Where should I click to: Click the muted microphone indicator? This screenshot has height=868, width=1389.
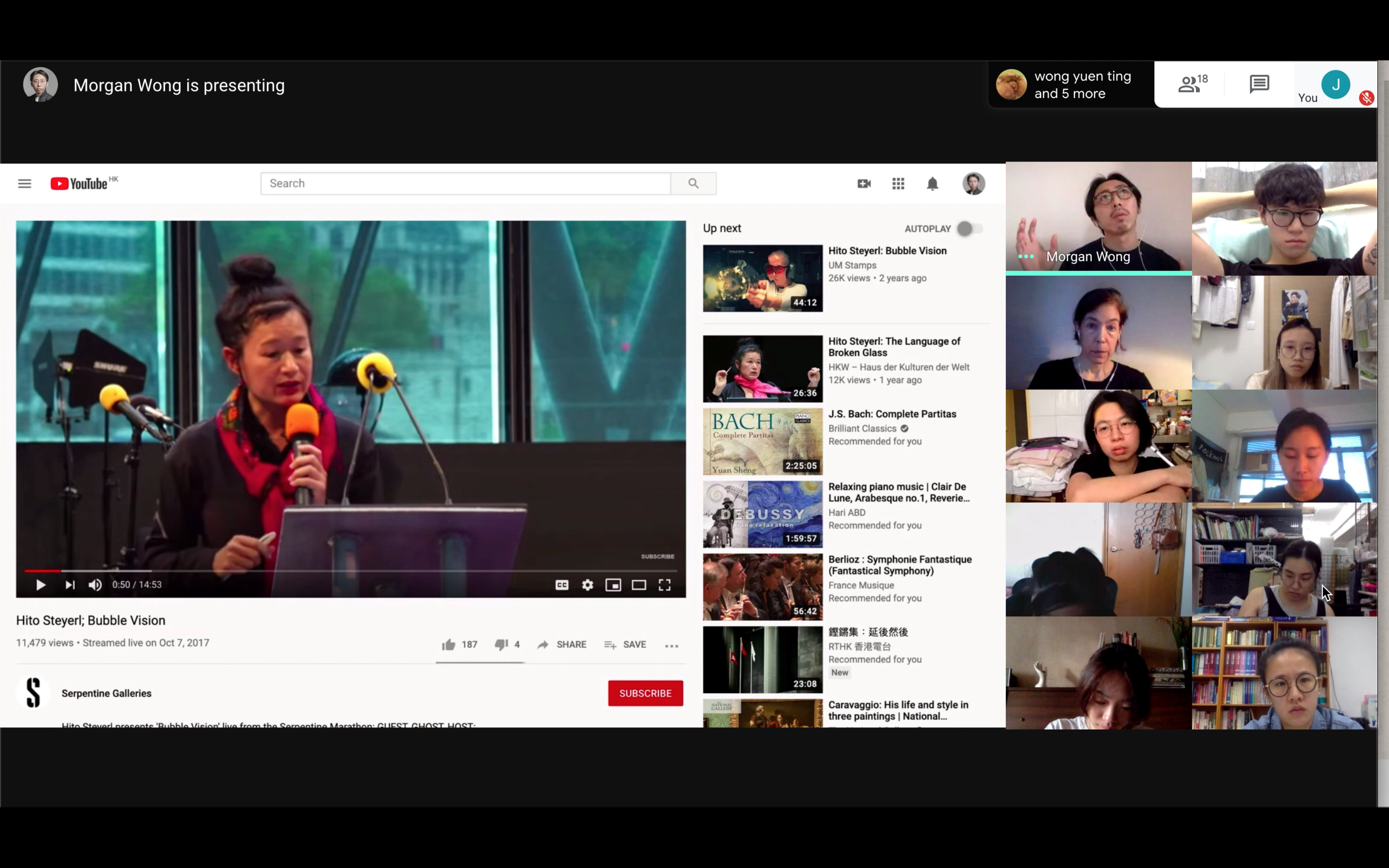(x=1366, y=98)
